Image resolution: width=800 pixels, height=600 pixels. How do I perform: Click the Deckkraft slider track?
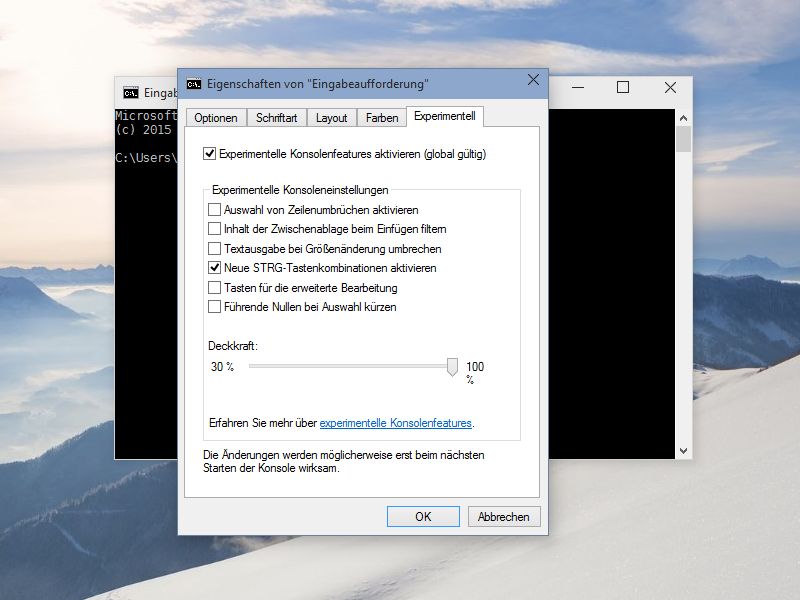[x=348, y=366]
